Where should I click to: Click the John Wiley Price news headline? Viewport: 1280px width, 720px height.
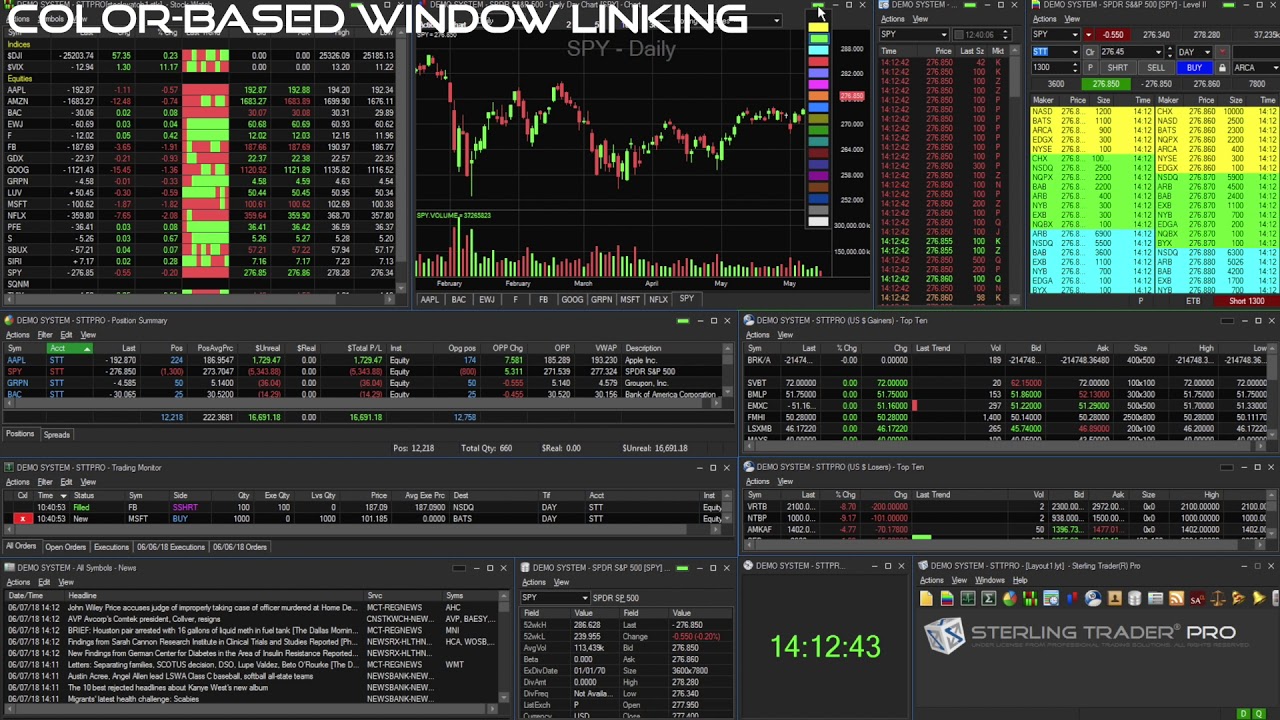click(211, 608)
